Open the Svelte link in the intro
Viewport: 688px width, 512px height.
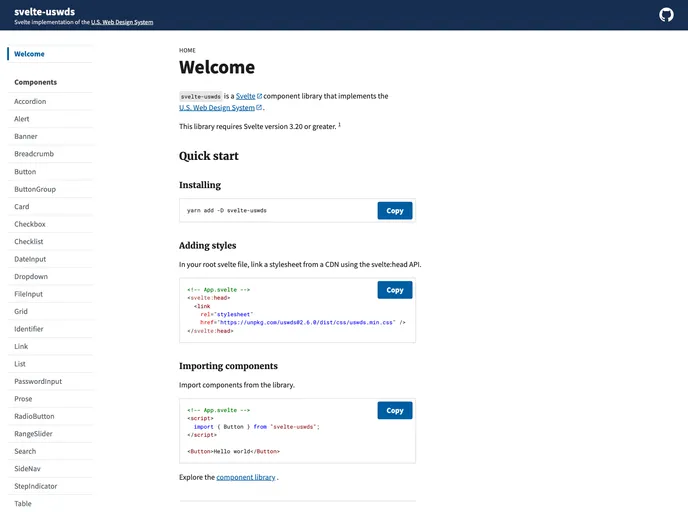(245, 96)
